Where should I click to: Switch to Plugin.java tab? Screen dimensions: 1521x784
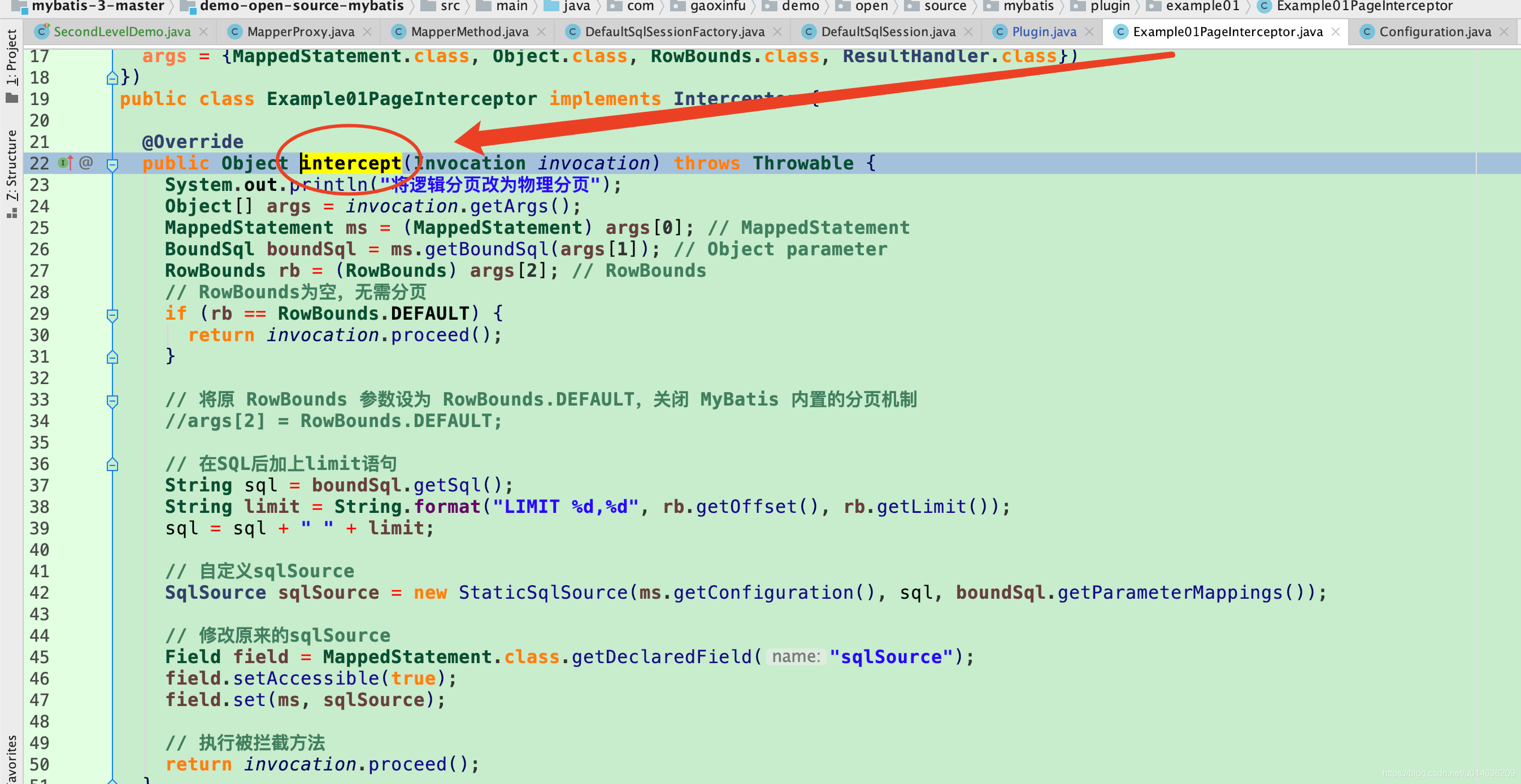click(x=1044, y=31)
